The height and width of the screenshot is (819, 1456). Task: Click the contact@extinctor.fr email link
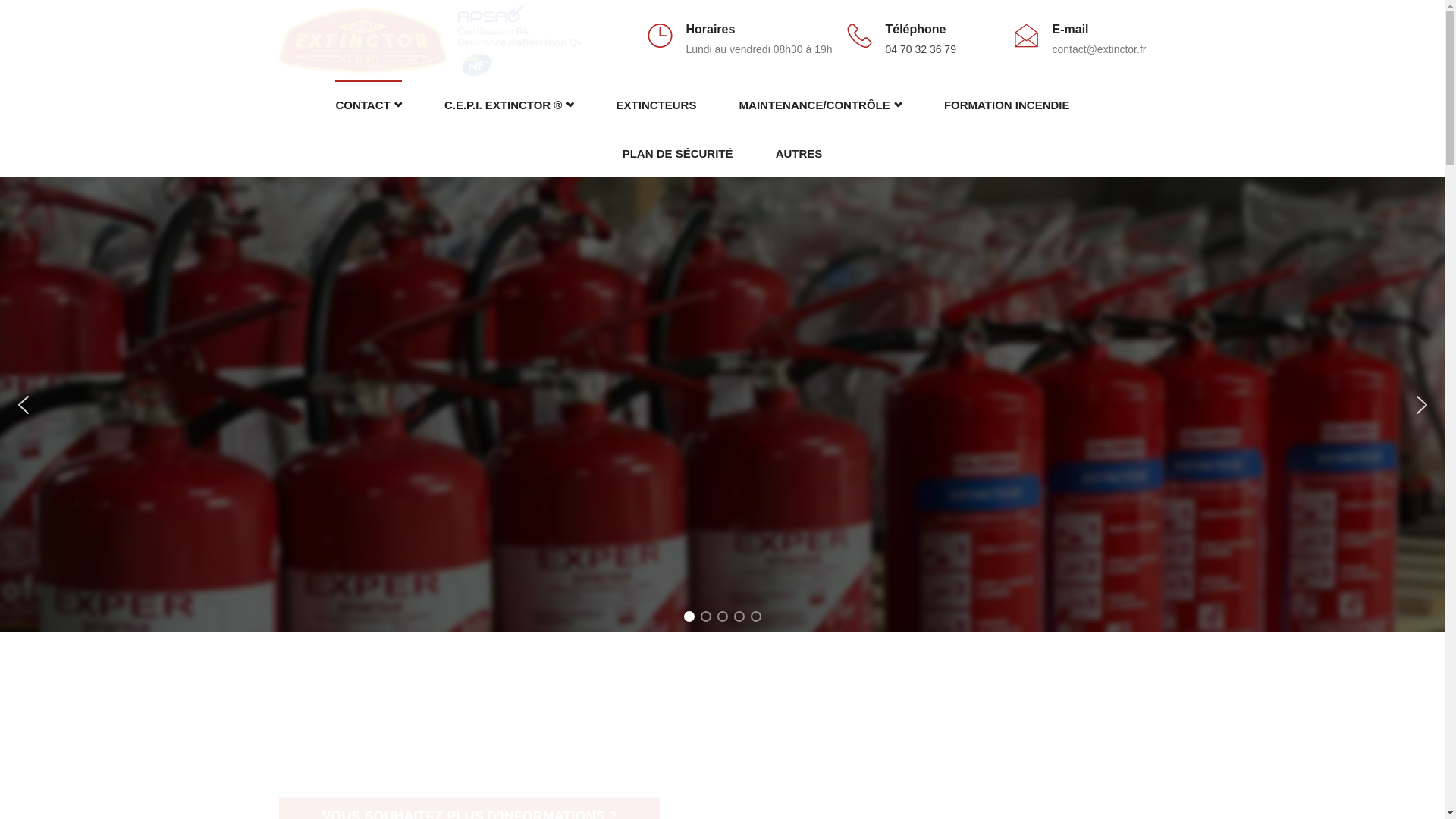[1099, 49]
